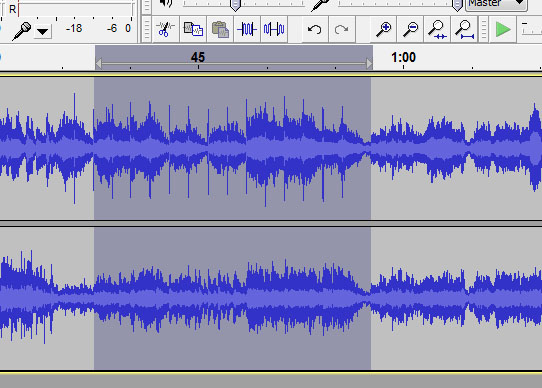Click the Copy icon in edit toolbar

click(193, 29)
